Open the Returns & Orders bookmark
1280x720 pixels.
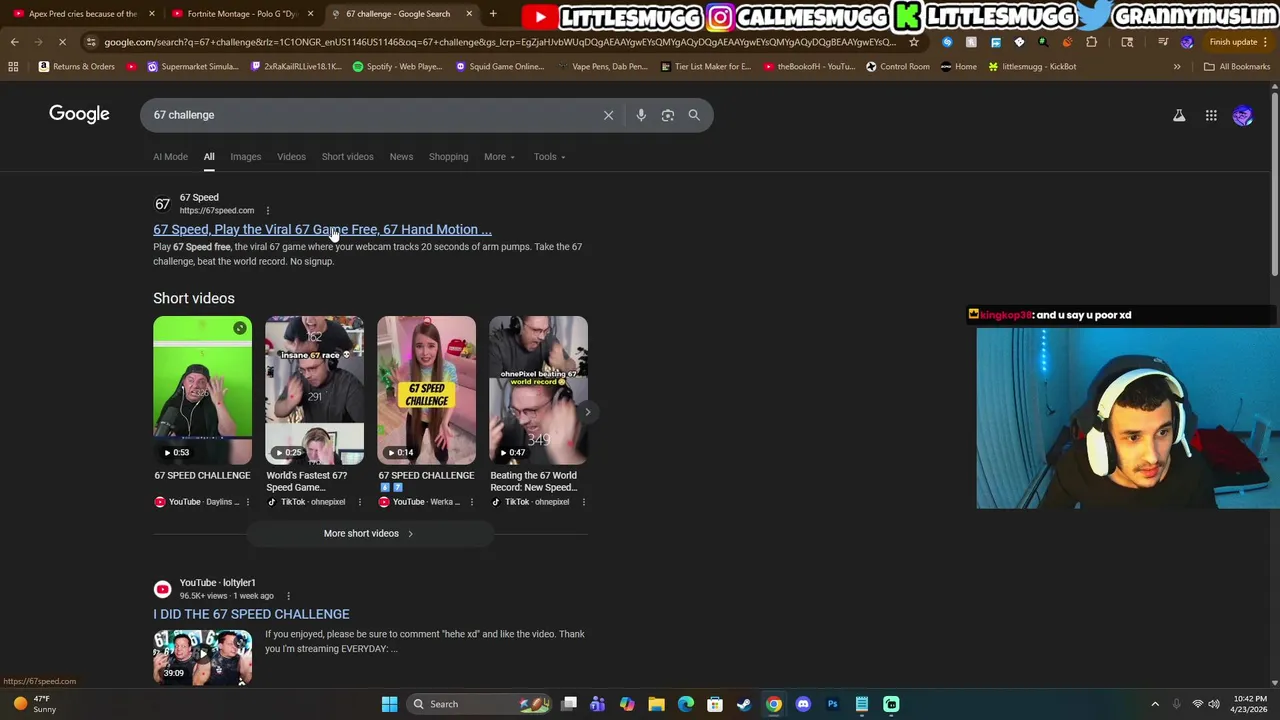tap(76, 66)
